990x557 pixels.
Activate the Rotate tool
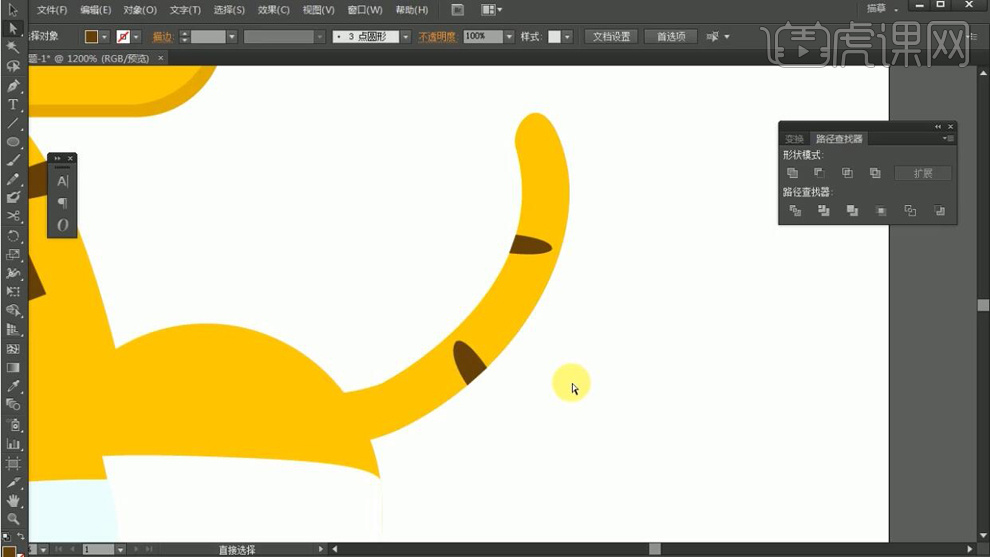pyautogui.click(x=13, y=236)
